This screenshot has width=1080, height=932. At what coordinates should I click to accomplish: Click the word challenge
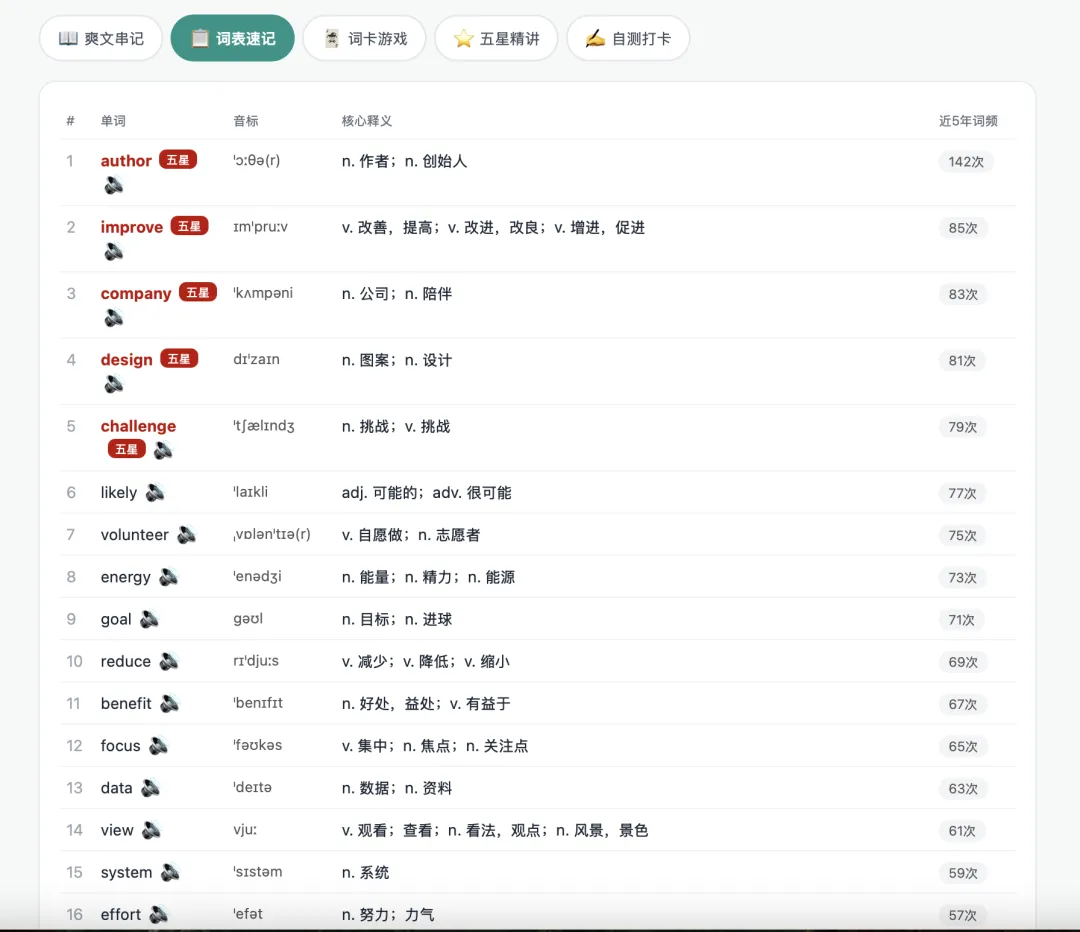(138, 426)
